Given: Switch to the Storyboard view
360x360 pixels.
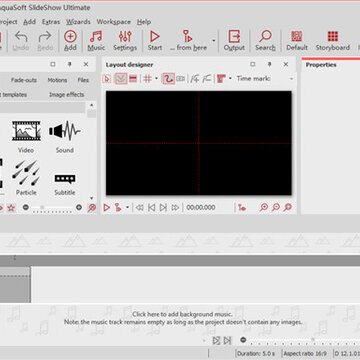Looking at the screenshot, I should coord(333,41).
